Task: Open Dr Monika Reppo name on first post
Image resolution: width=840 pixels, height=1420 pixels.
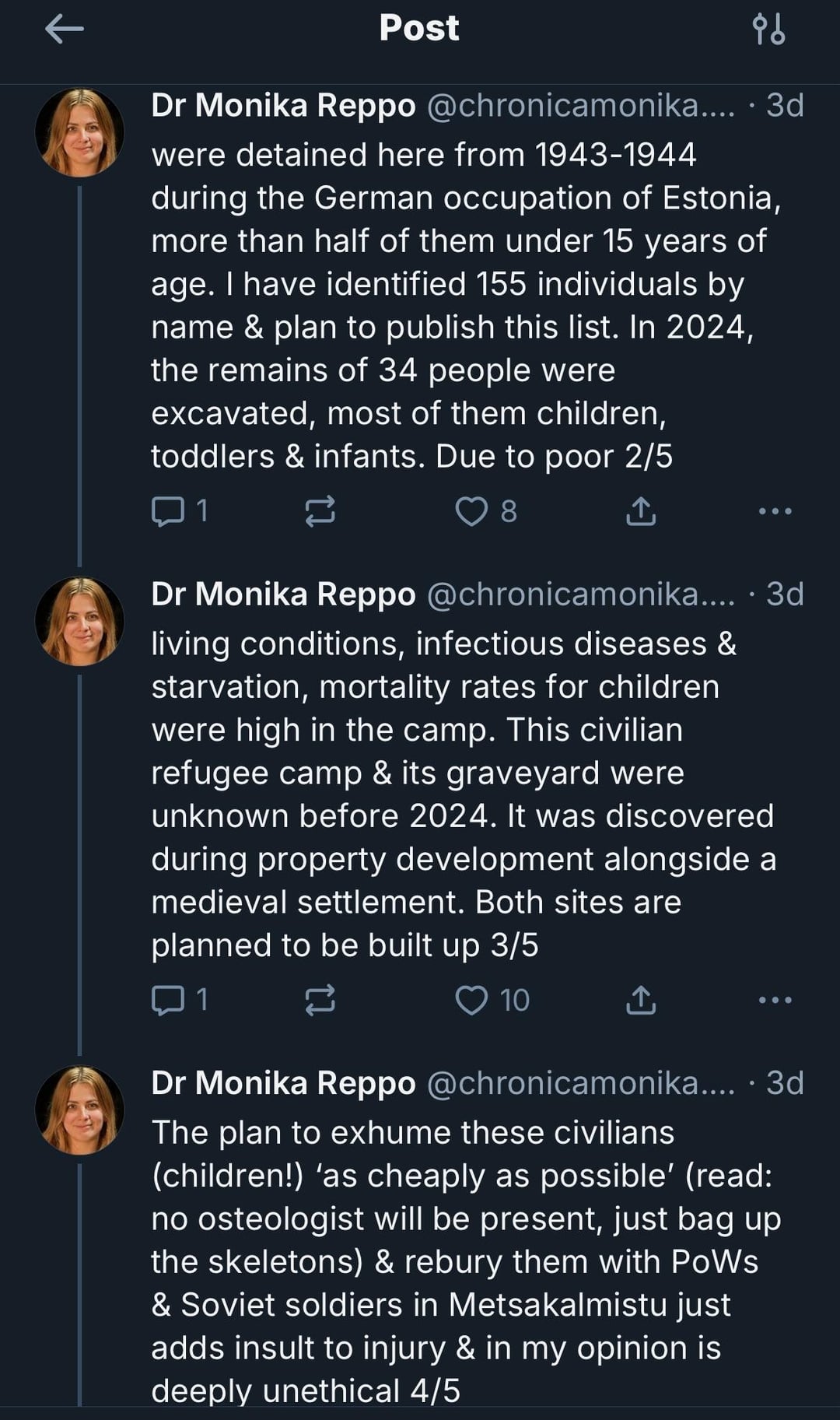Action: pyautogui.click(x=283, y=105)
